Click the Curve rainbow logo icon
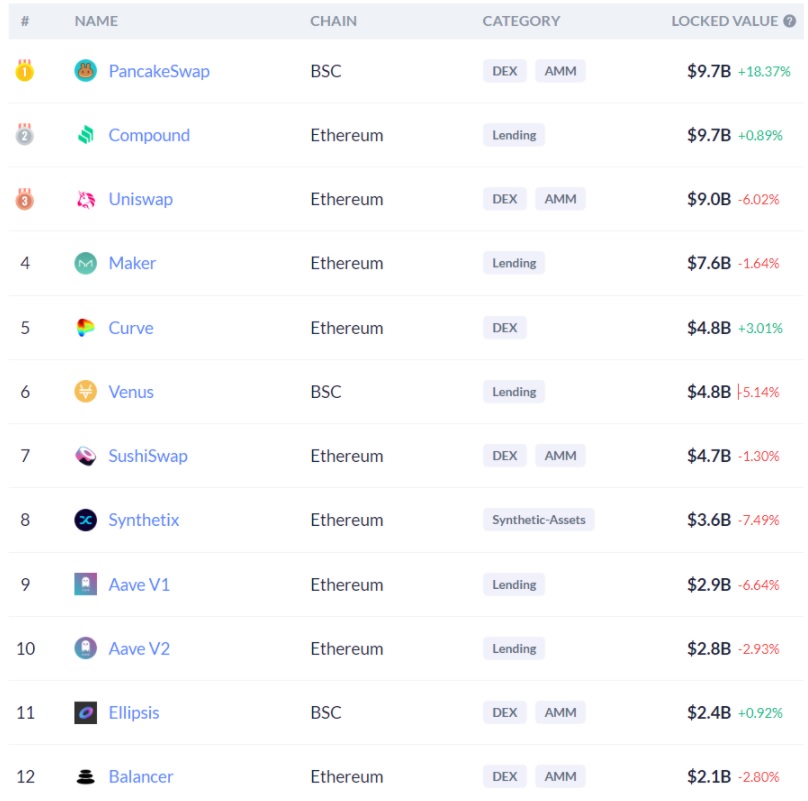The image size is (808, 801). pos(86,327)
